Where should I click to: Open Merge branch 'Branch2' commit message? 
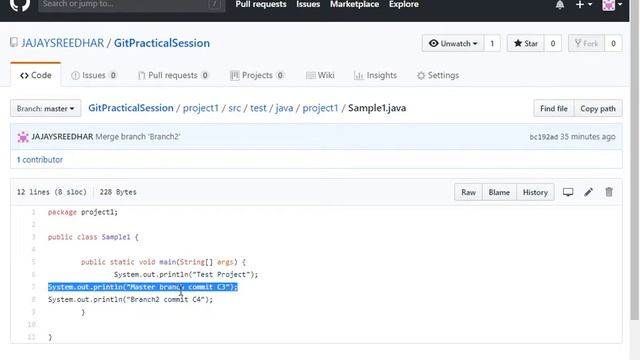point(138,136)
